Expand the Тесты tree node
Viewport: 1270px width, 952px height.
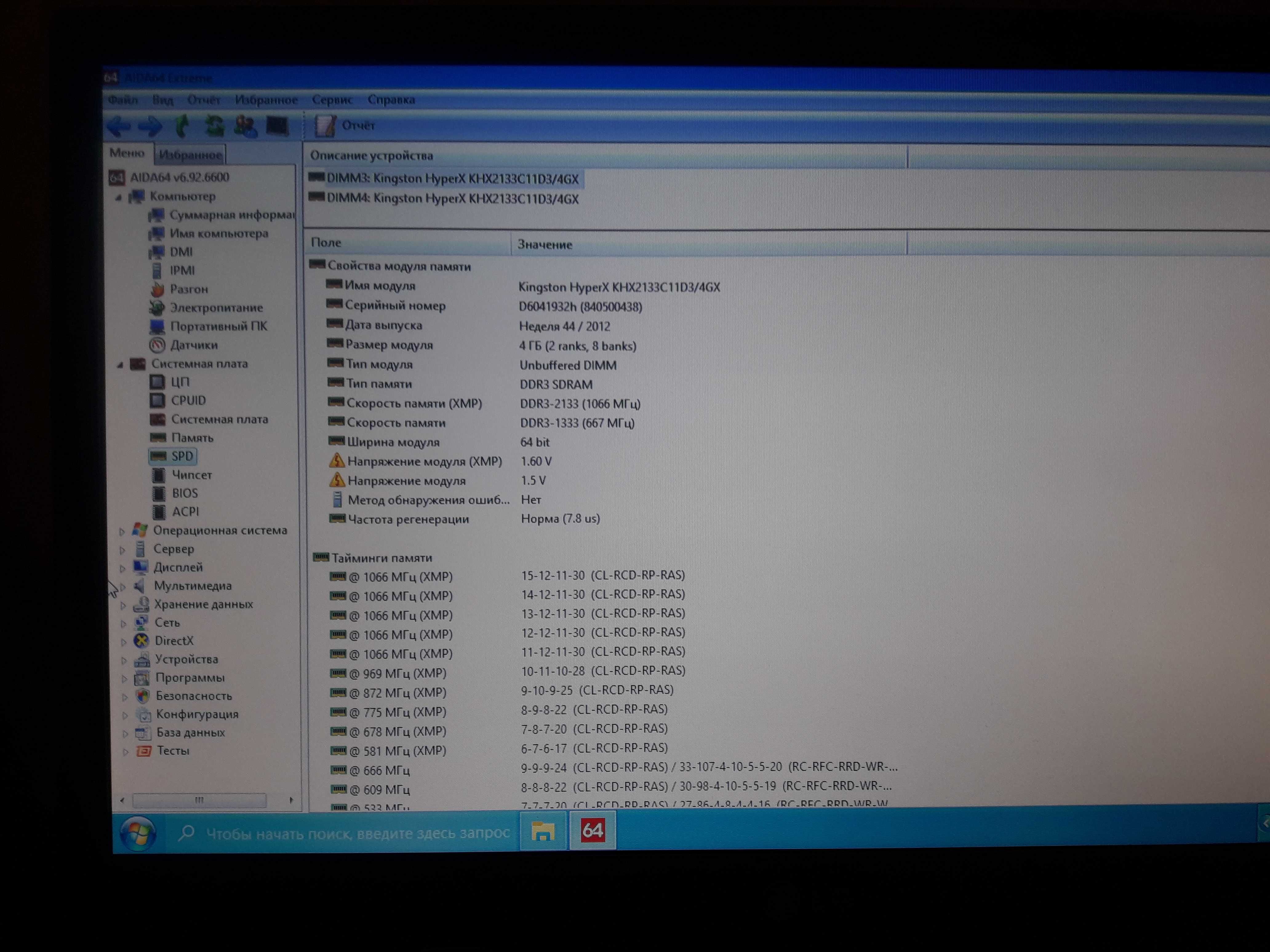[125, 751]
